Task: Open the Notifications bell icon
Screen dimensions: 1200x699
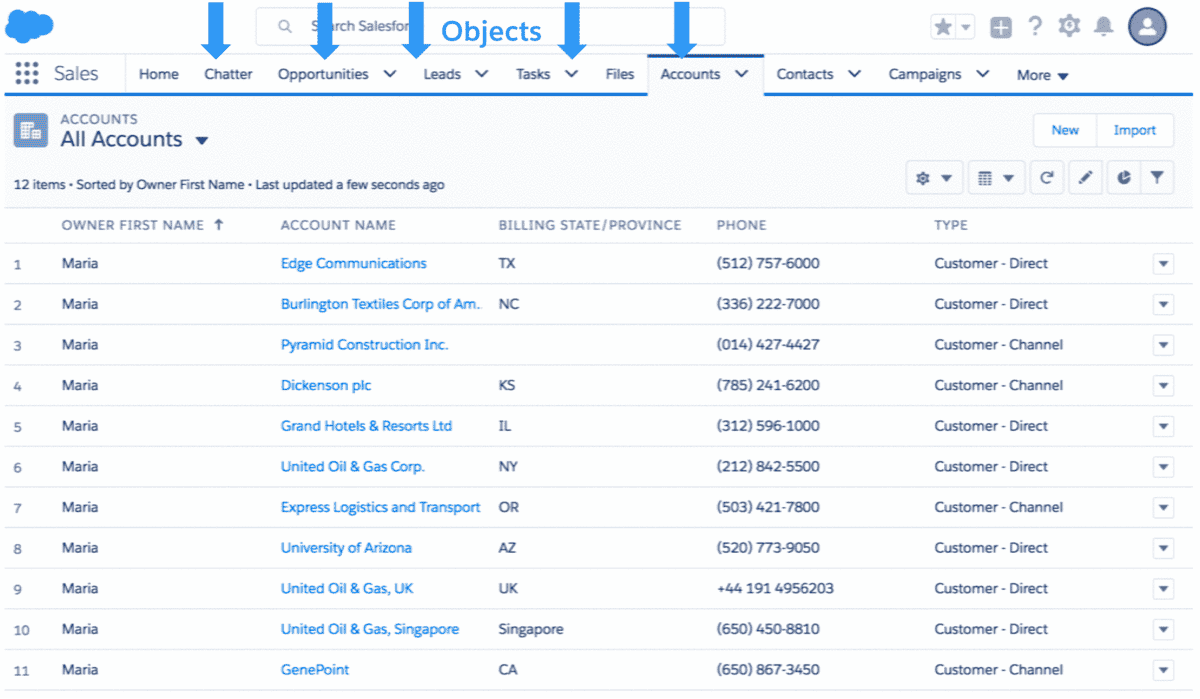Action: click(x=1103, y=27)
